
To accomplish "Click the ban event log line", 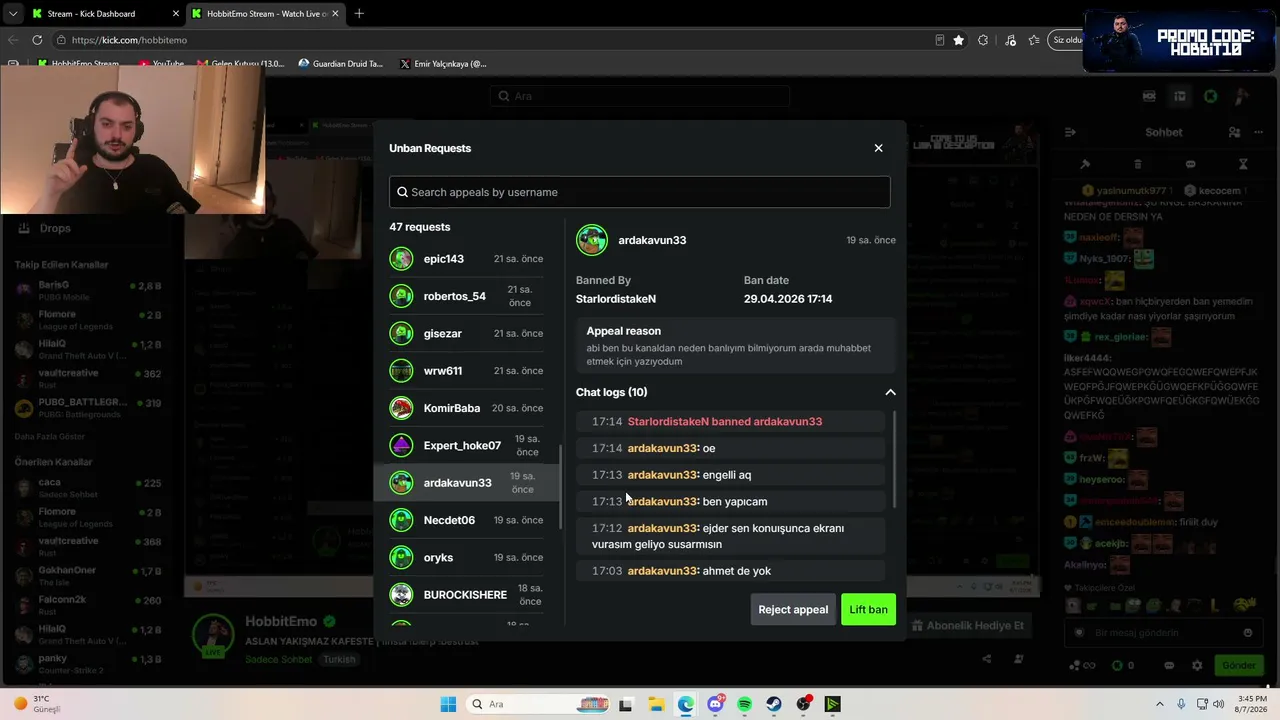I will pyautogui.click(x=731, y=421).
